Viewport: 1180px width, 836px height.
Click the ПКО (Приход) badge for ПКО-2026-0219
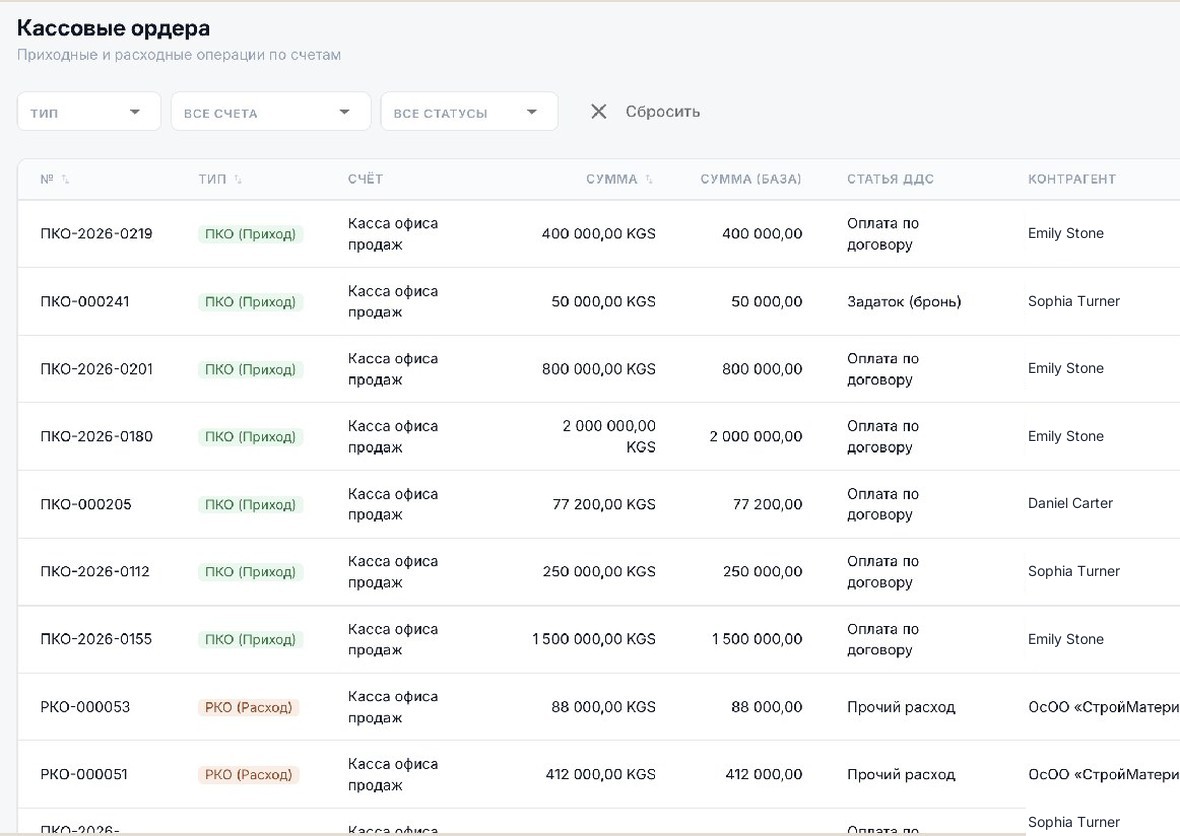(x=251, y=234)
